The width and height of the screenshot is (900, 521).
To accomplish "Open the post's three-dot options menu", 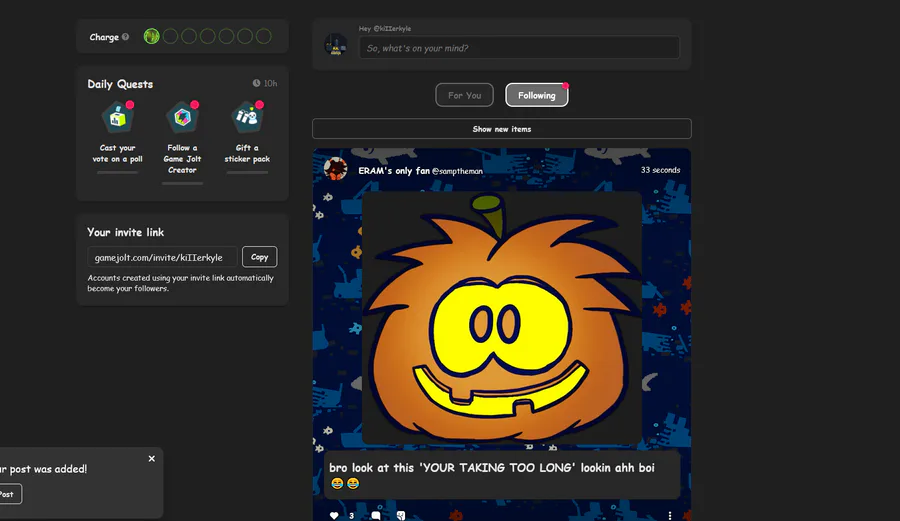I will pyautogui.click(x=670, y=515).
